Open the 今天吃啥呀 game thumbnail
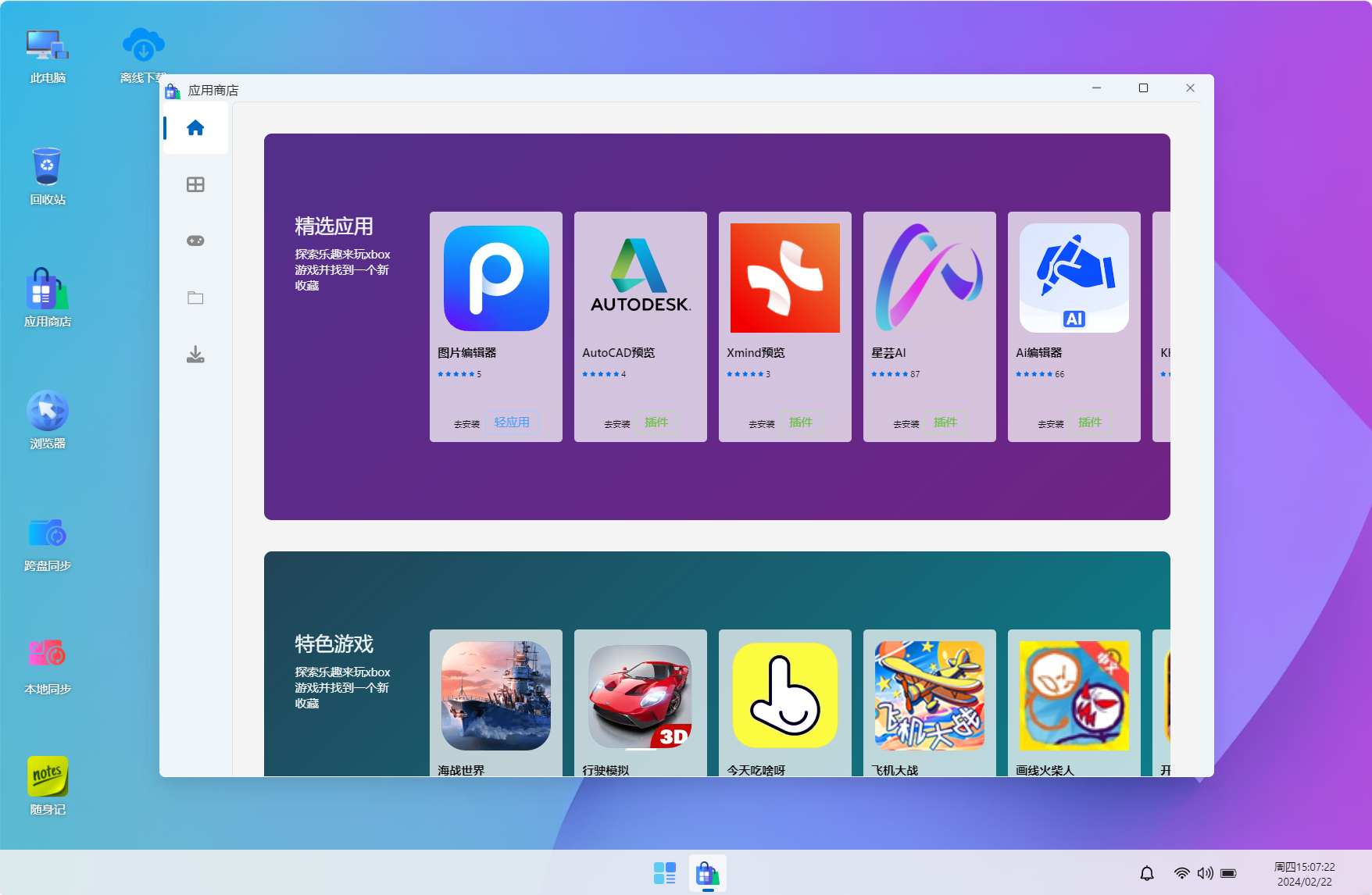1372x895 pixels. [785, 696]
